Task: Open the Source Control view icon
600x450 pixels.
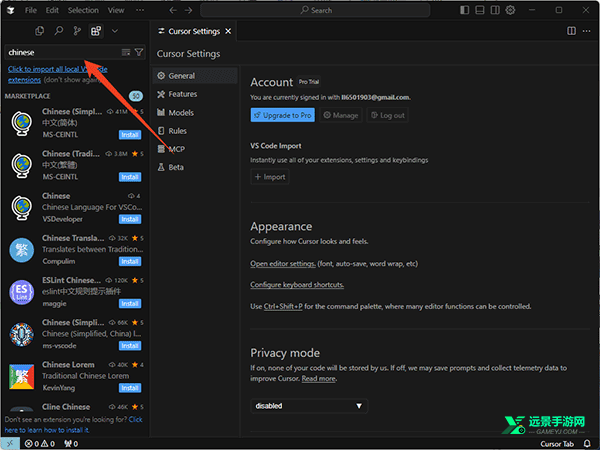Action: click(x=77, y=31)
